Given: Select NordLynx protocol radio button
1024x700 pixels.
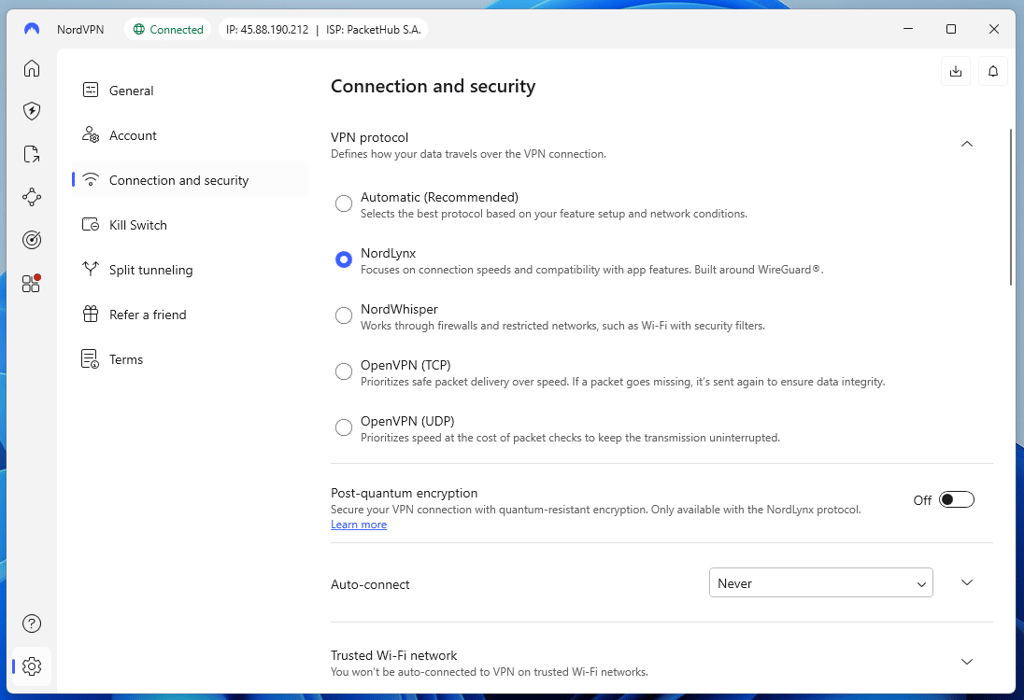Looking at the screenshot, I should tap(344, 260).
